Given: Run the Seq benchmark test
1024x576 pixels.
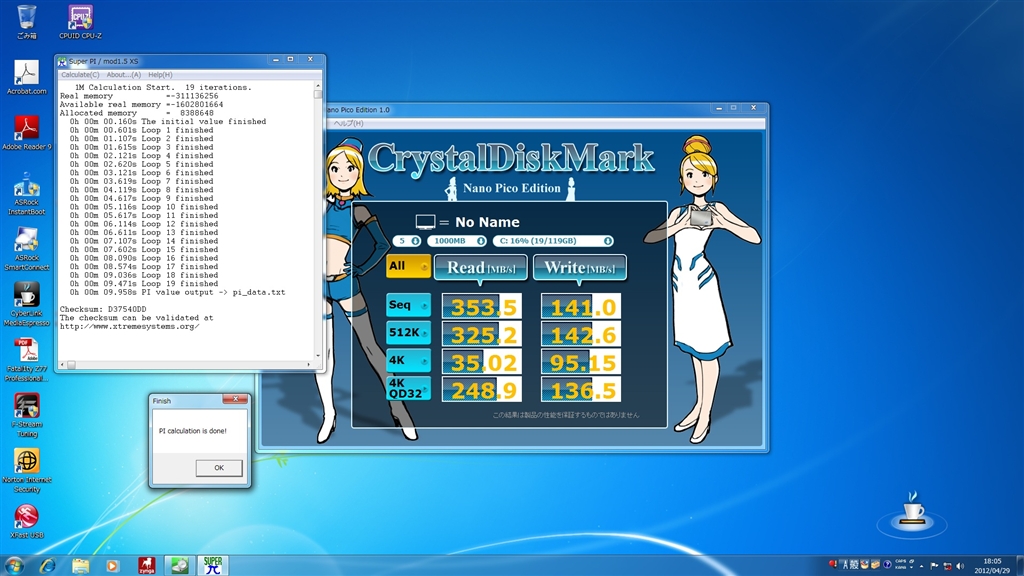Looking at the screenshot, I should pos(408,305).
